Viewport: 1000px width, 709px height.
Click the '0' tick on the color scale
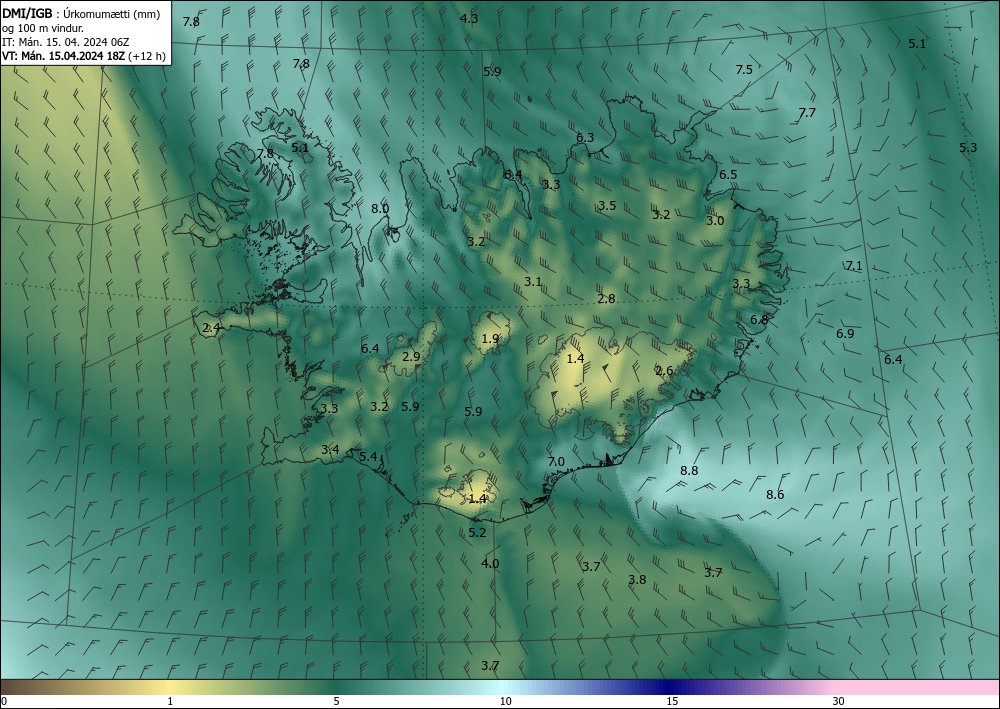point(4,702)
